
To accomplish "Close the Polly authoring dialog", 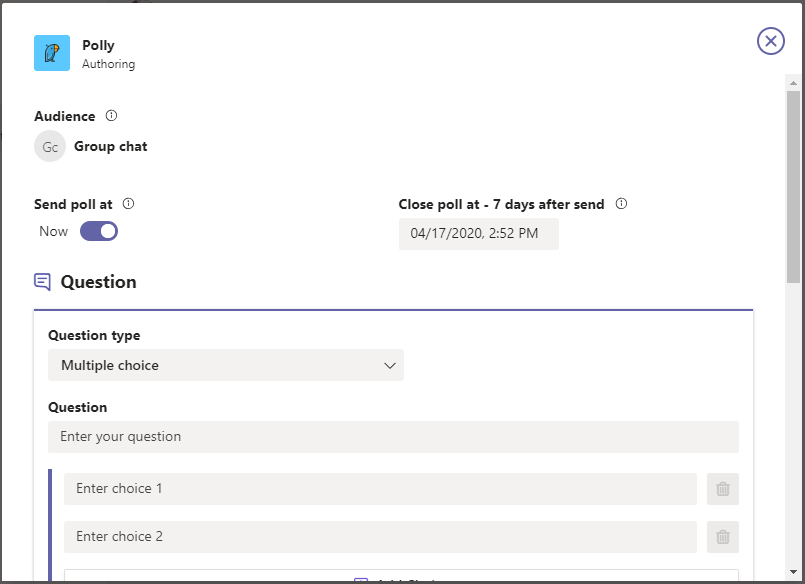I will [770, 41].
